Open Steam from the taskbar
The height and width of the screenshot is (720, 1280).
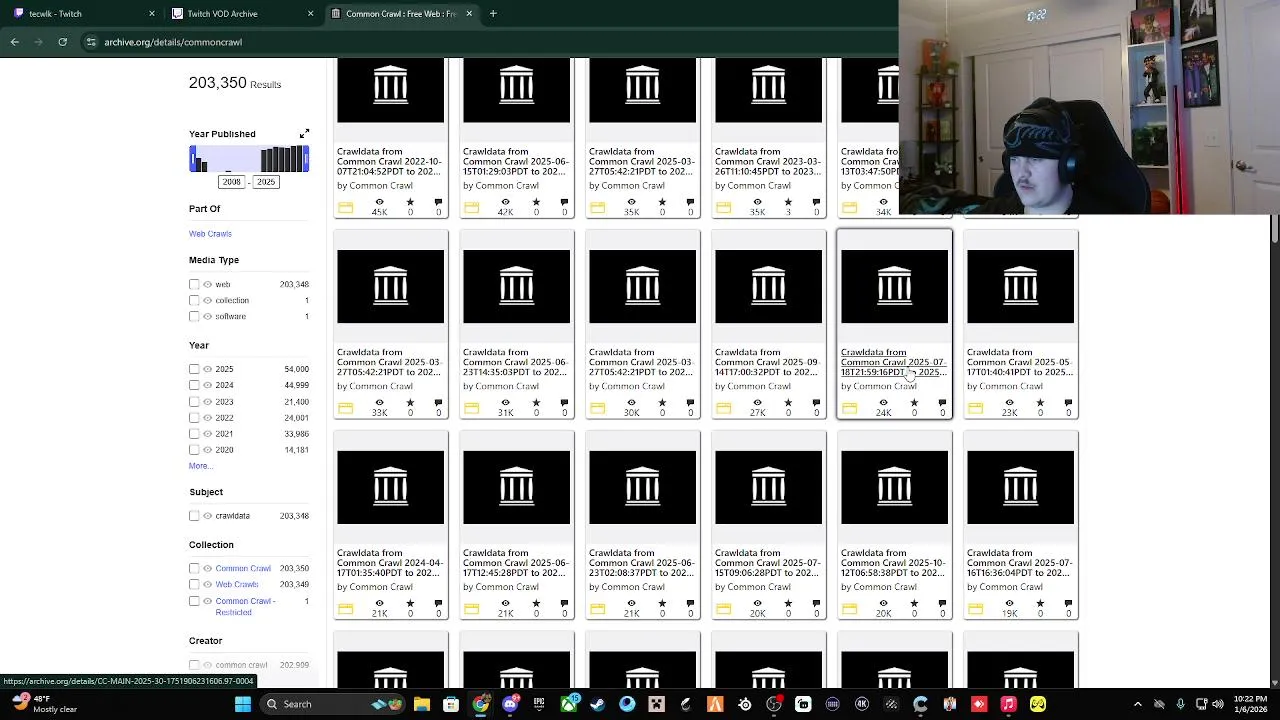598,704
